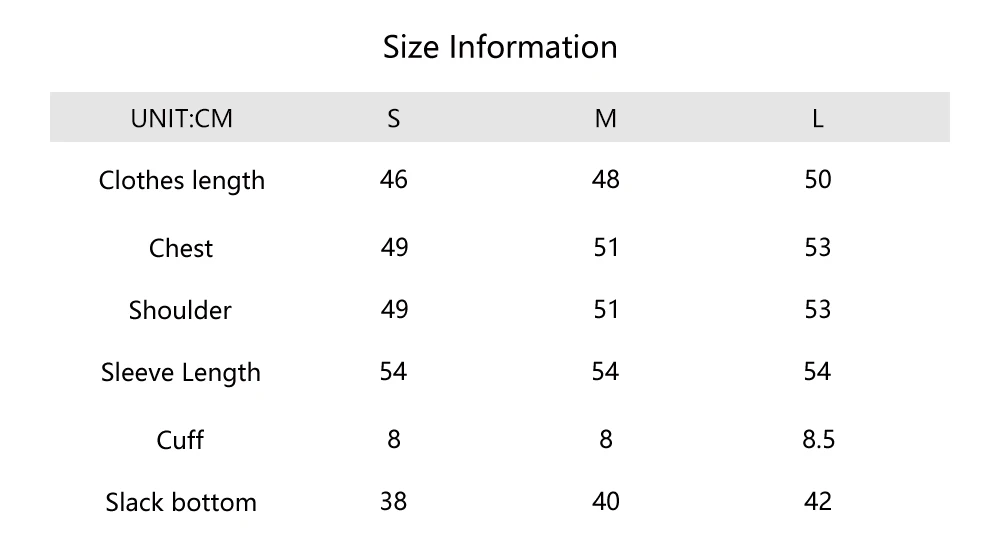Click Clothes length value 48 for M
1000x553 pixels.
(606, 179)
